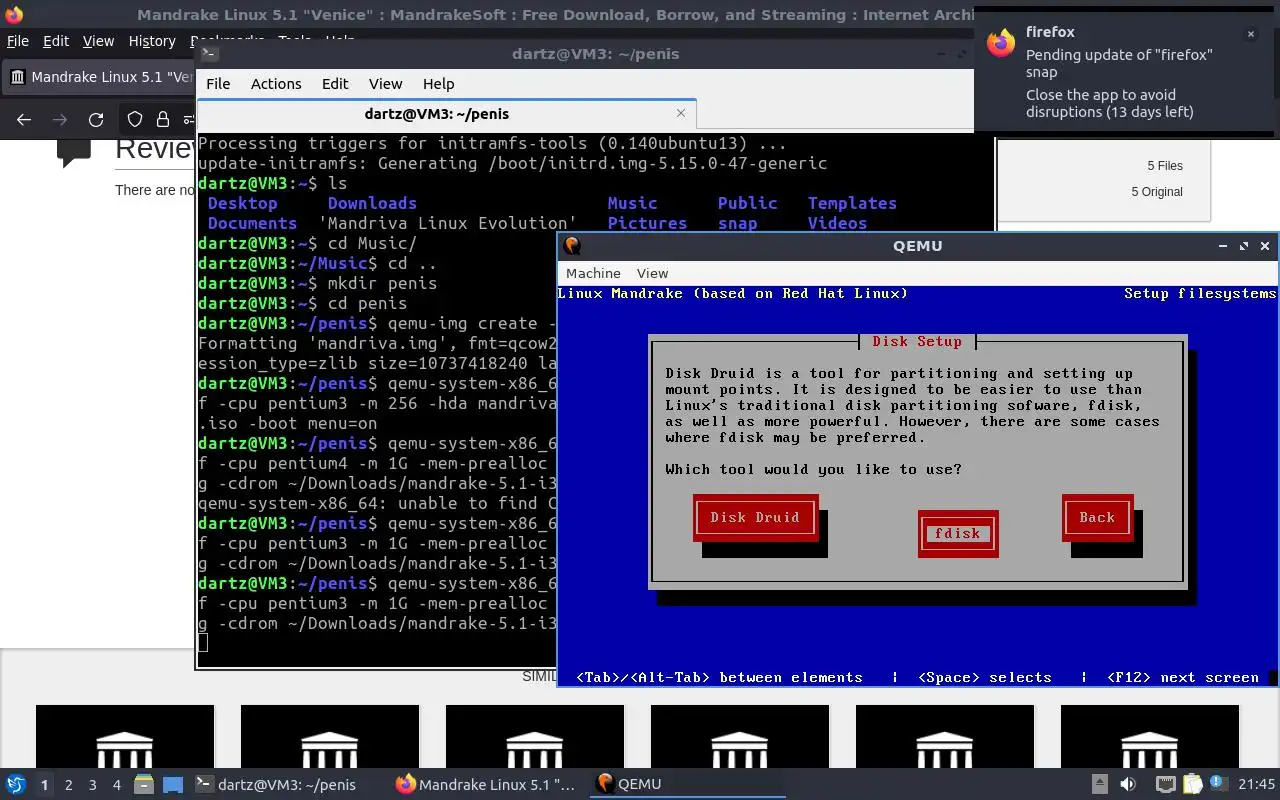The width and height of the screenshot is (1280, 800).
Task: Choose fdisk in the Disk Setup dialog
Action: (x=957, y=533)
